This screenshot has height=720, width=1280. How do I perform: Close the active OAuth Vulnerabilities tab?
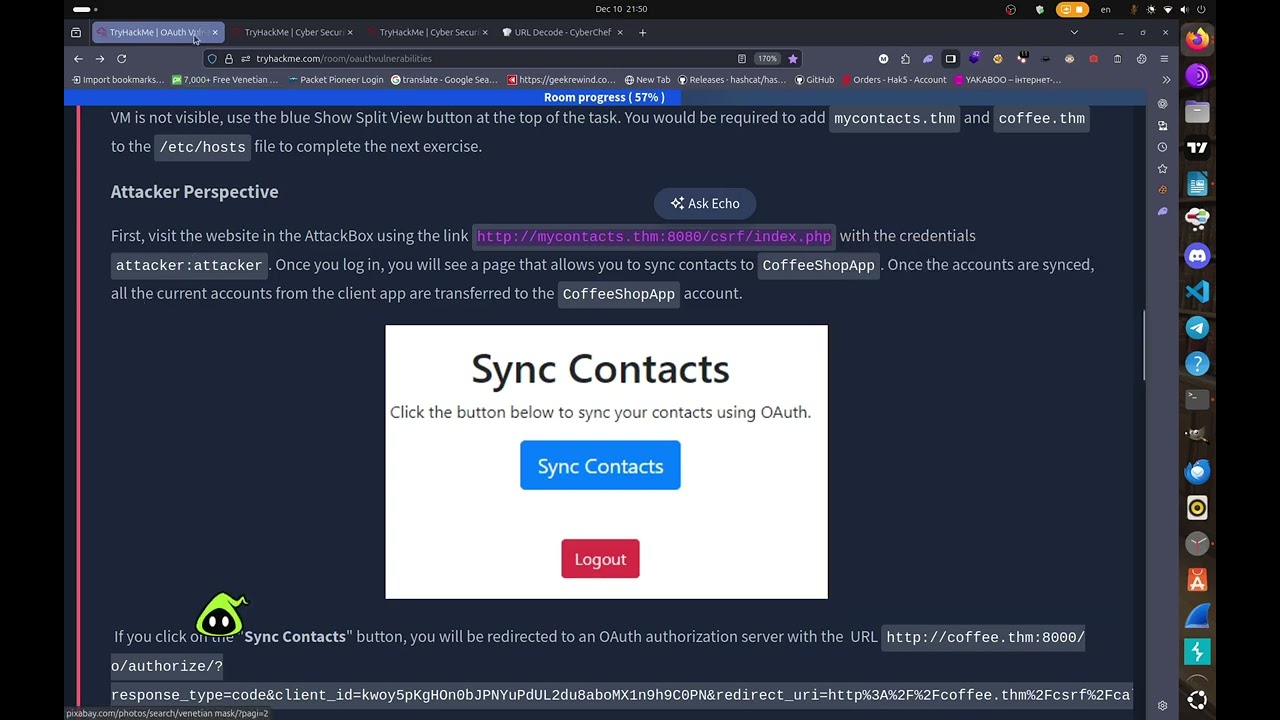(214, 32)
